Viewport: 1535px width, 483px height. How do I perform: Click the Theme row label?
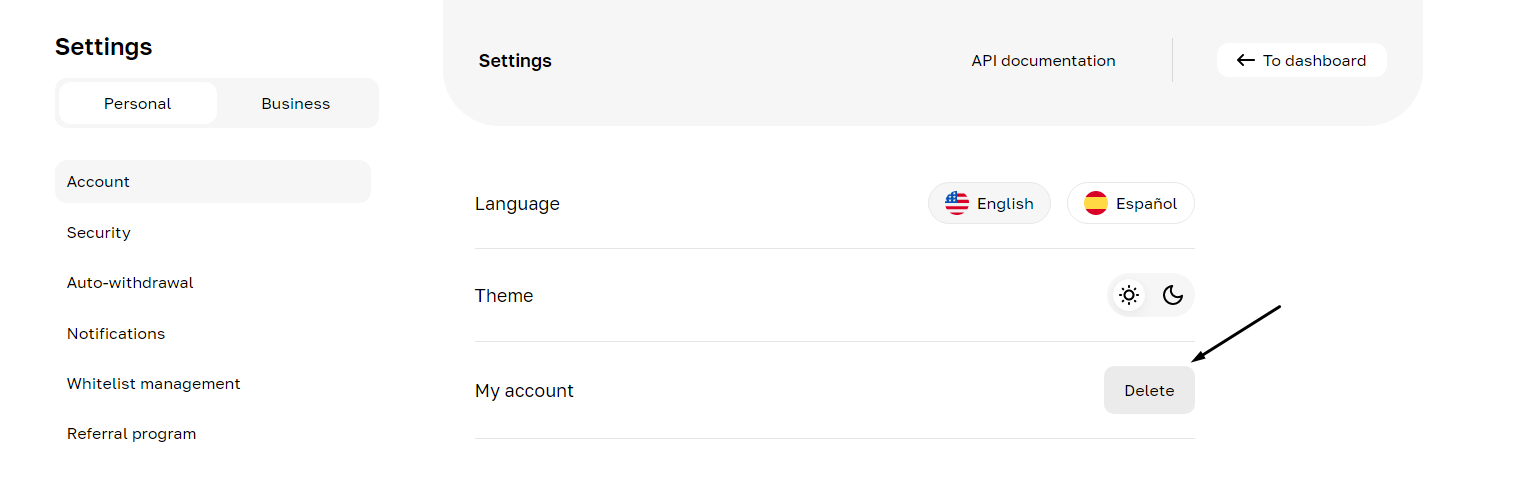click(x=504, y=295)
